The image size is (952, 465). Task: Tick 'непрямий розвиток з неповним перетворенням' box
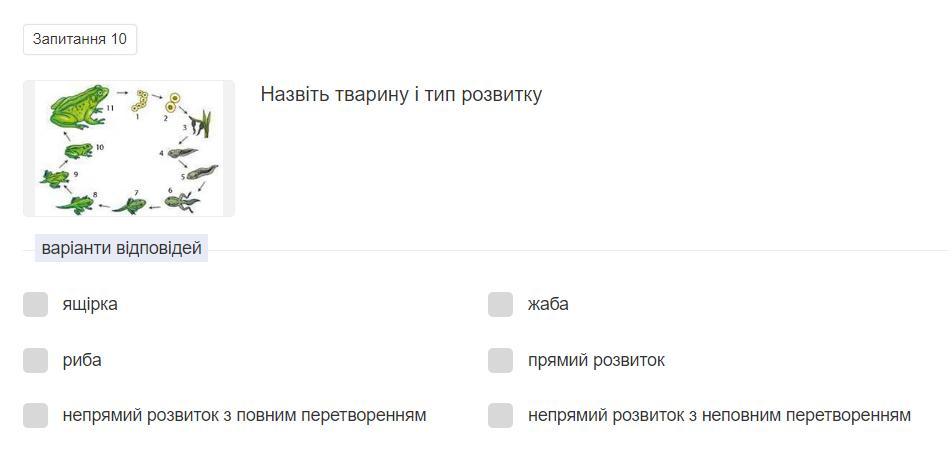[x=500, y=415]
